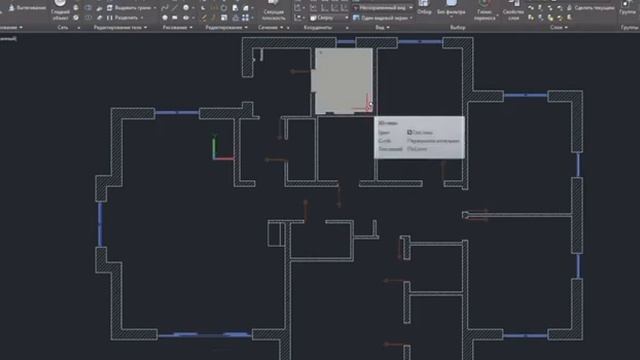640x360 pixels.
Task: Expand the Сечение panel title
Action: click(270, 27)
